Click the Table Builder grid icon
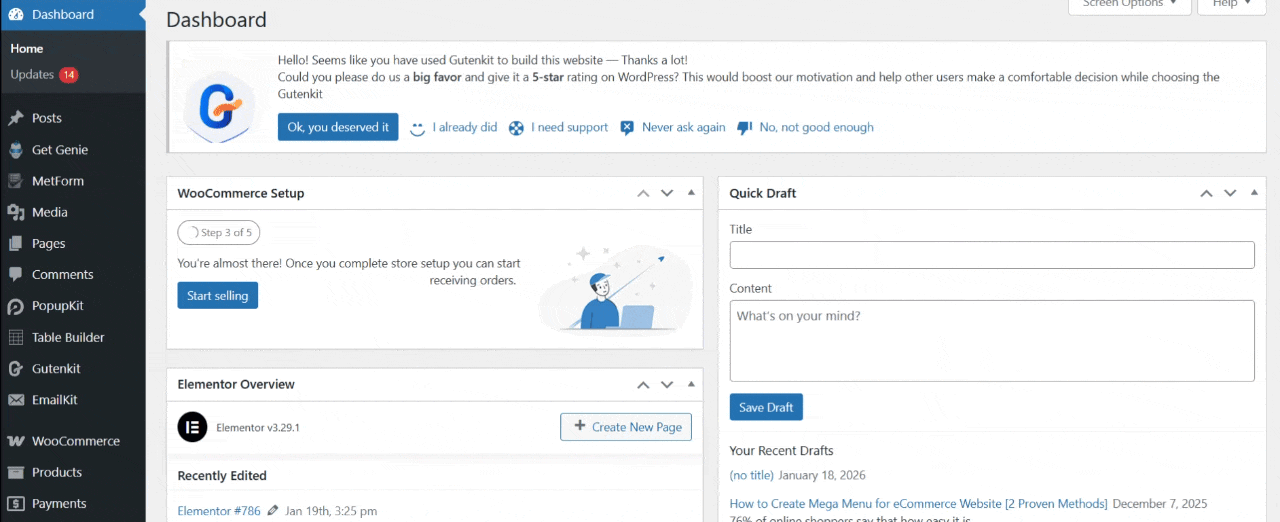The width and height of the screenshot is (1280, 522). click(16, 337)
